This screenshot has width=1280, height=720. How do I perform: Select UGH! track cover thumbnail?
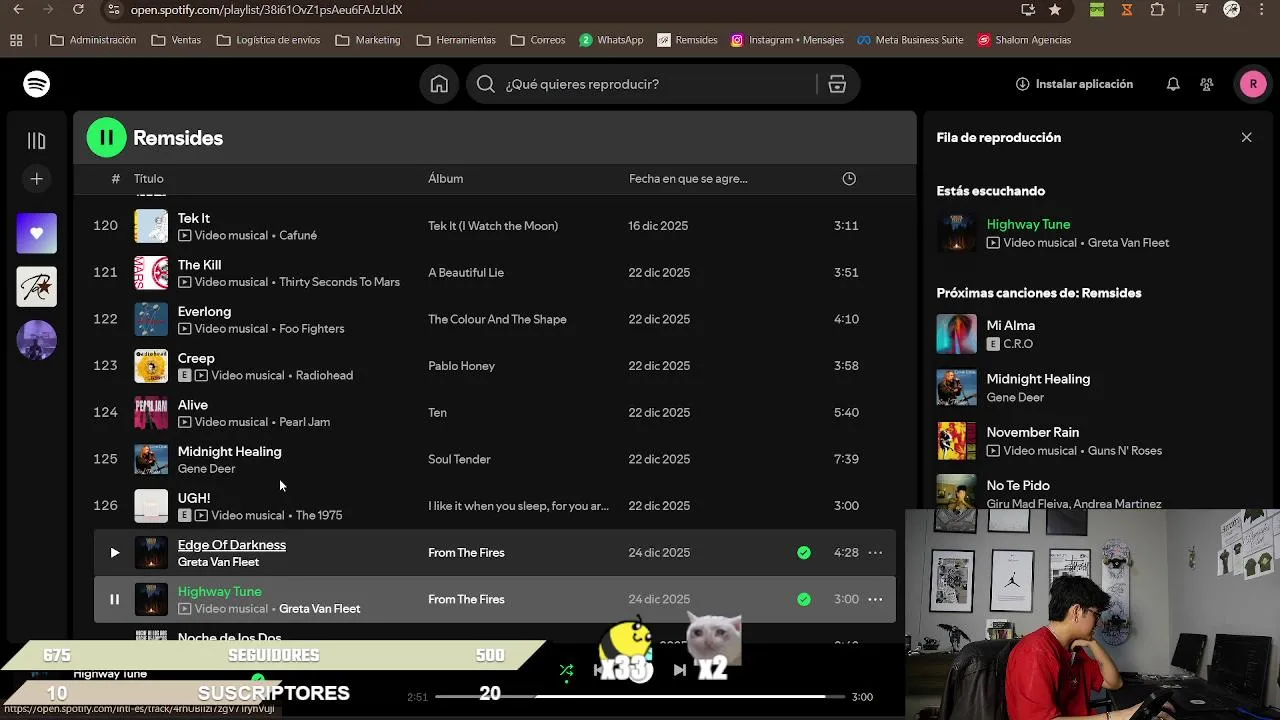click(x=151, y=506)
